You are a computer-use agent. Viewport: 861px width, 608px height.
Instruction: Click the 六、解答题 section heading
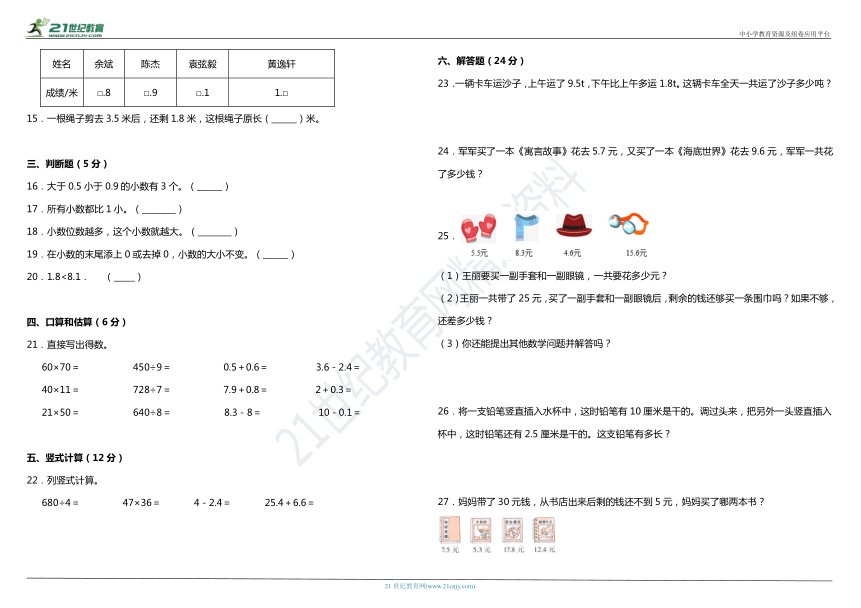481,61
